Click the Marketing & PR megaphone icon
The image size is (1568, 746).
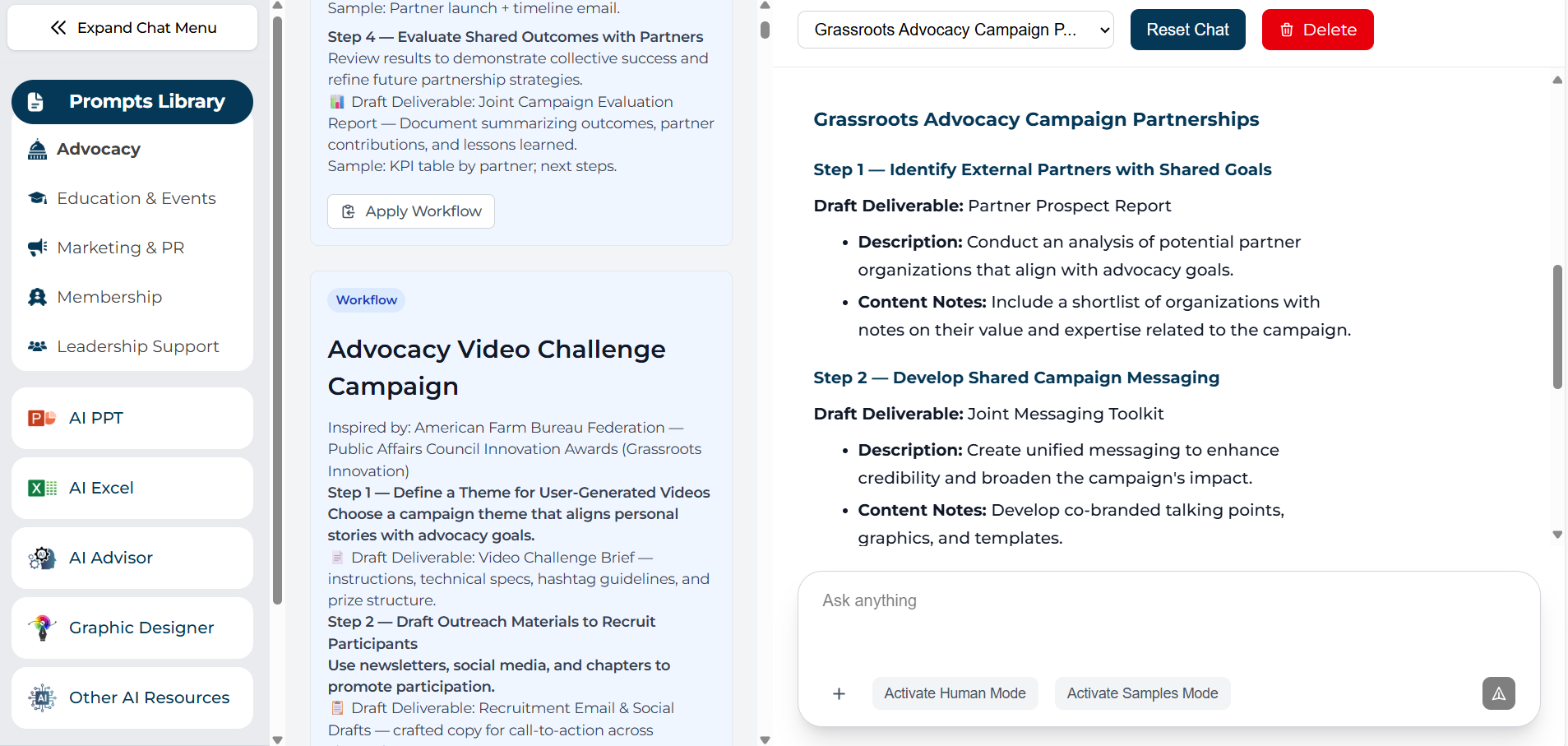pyautogui.click(x=37, y=248)
